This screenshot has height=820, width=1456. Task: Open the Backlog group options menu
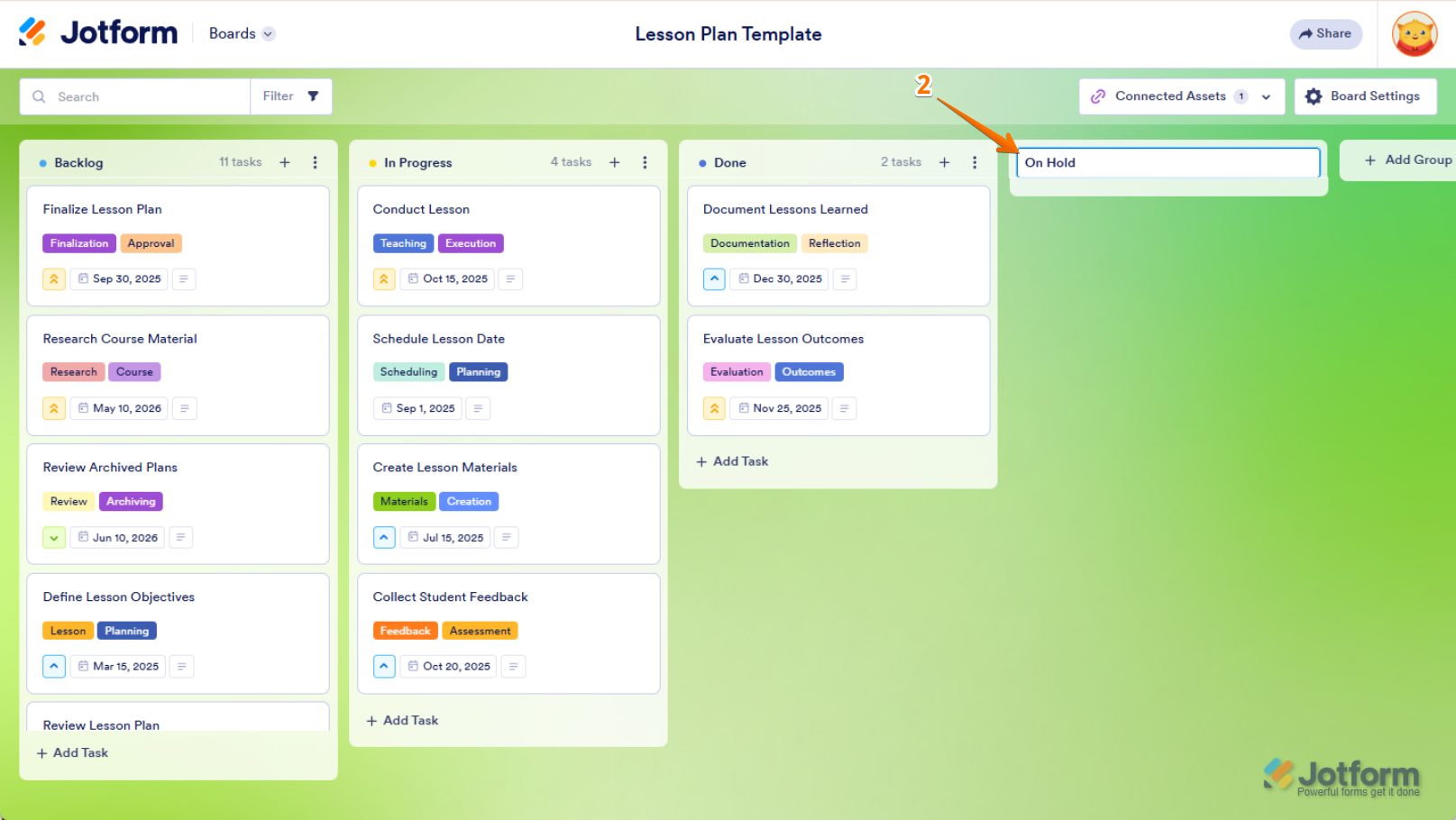[x=315, y=162]
